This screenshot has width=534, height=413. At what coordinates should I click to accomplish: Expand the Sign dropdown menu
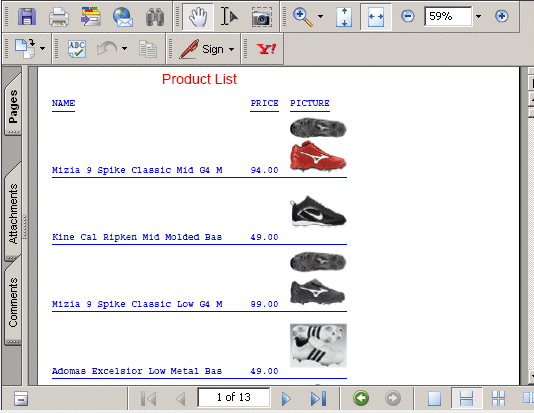coord(232,50)
